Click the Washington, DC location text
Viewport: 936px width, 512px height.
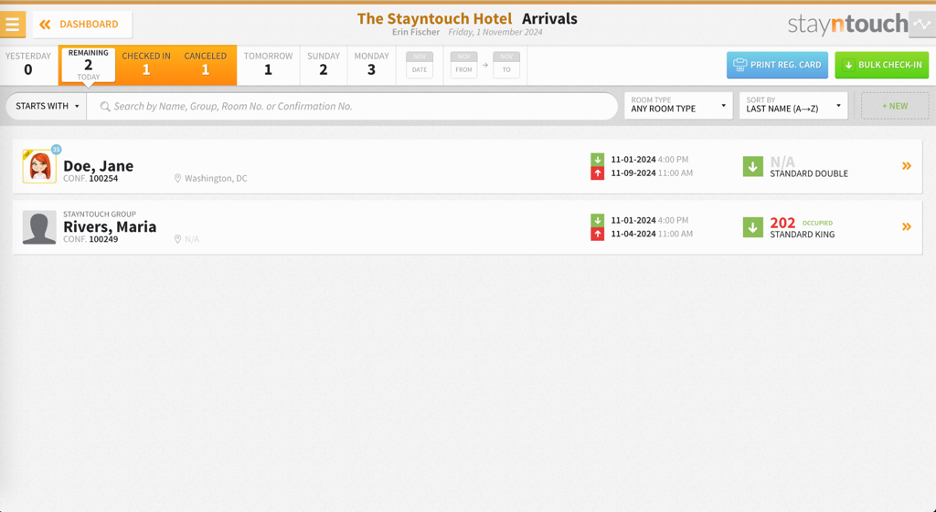[215, 178]
